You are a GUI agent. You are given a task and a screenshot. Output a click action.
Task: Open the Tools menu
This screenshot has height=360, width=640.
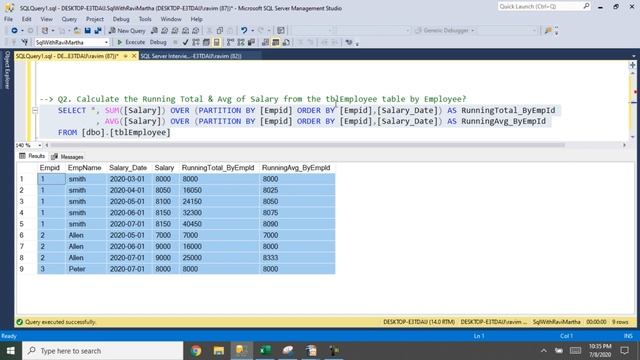click(145, 19)
